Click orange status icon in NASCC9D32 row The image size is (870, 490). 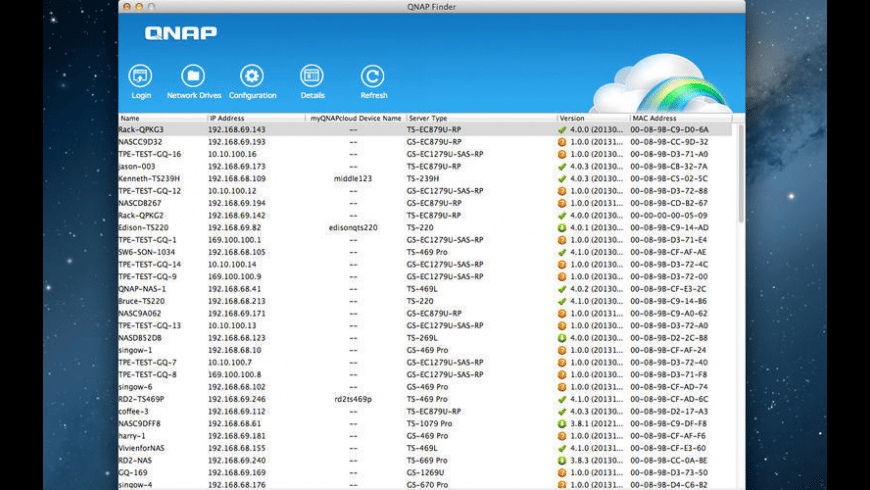pos(562,142)
